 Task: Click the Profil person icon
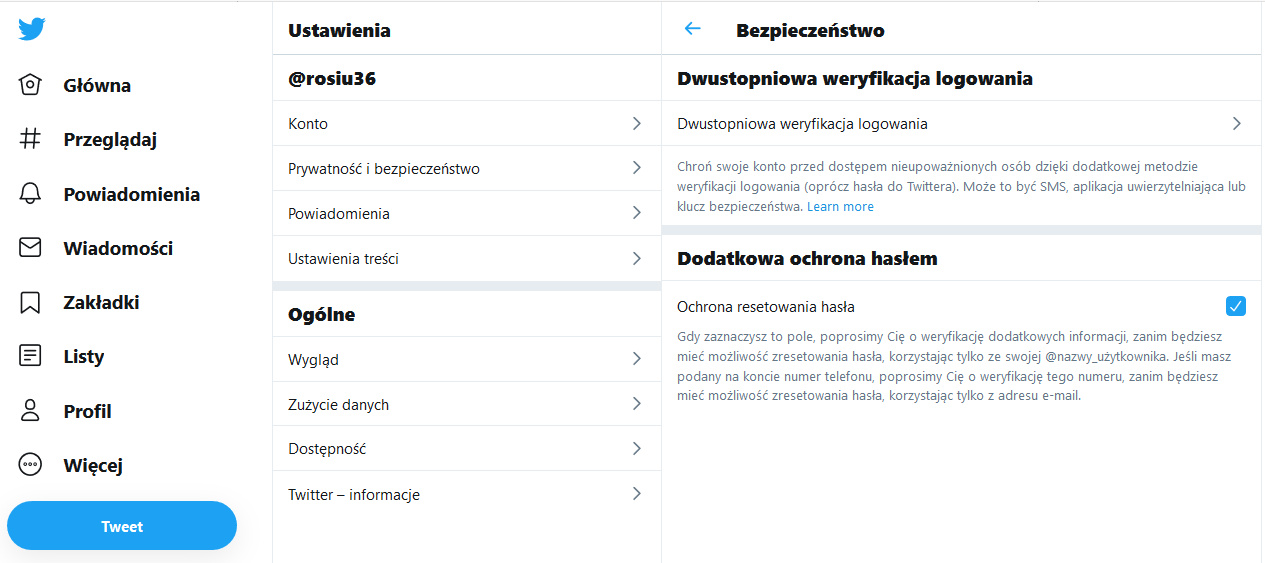point(31,411)
